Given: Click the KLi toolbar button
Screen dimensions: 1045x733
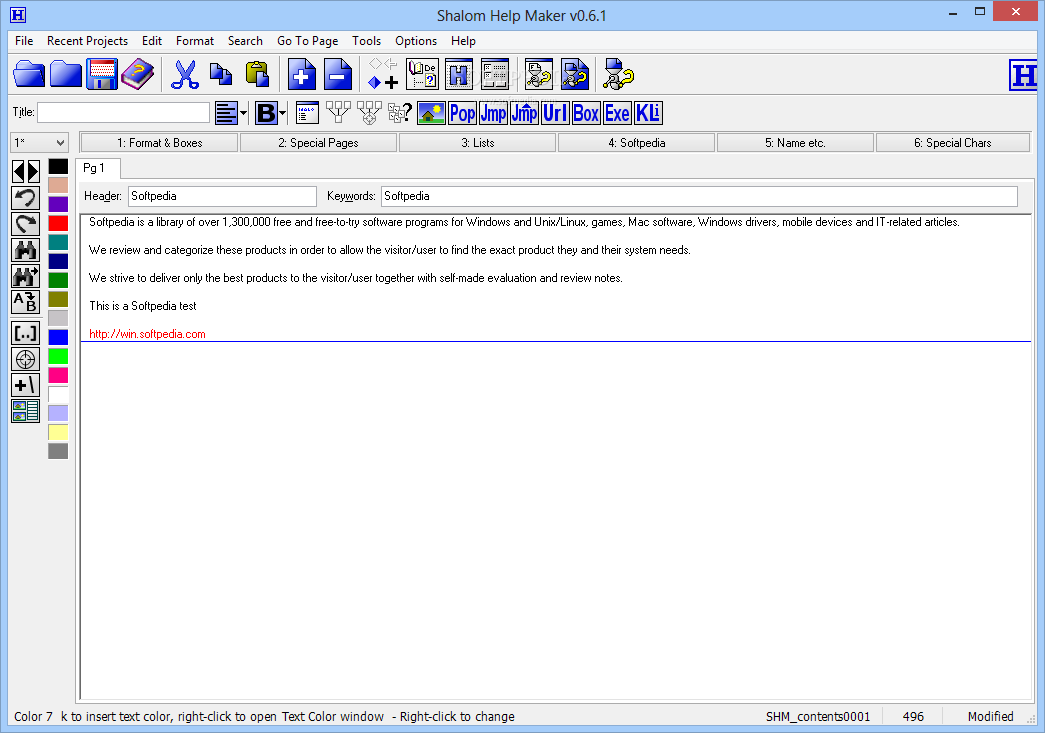Looking at the screenshot, I should pos(648,113).
